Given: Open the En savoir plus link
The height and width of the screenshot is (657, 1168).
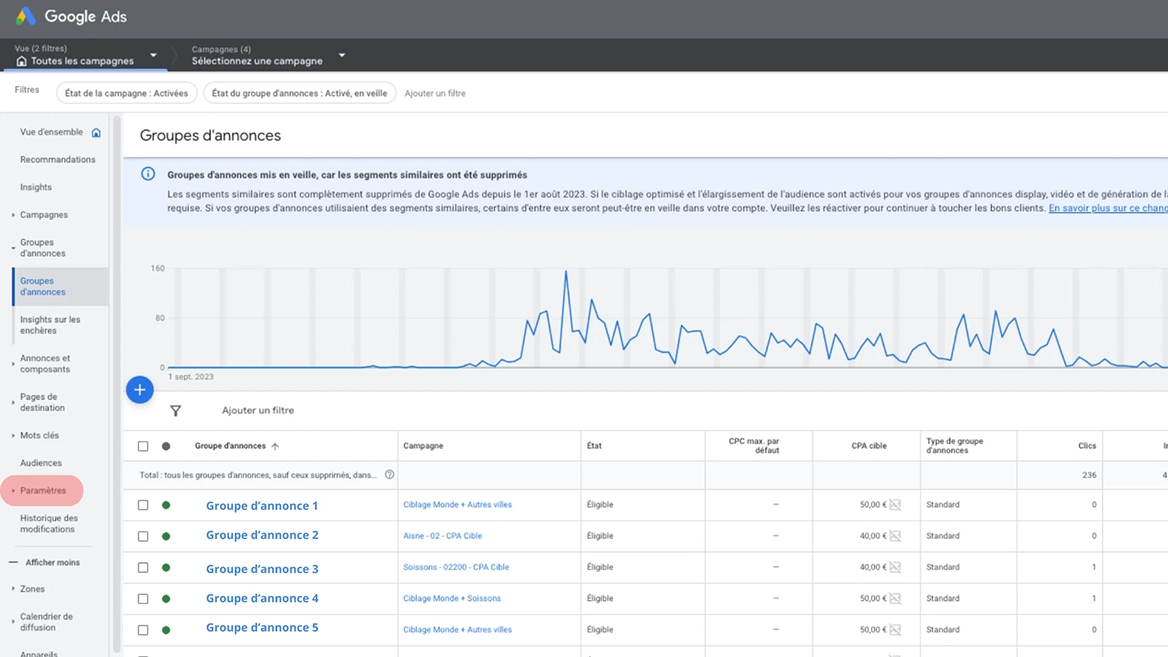Looking at the screenshot, I should point(1108,208).
